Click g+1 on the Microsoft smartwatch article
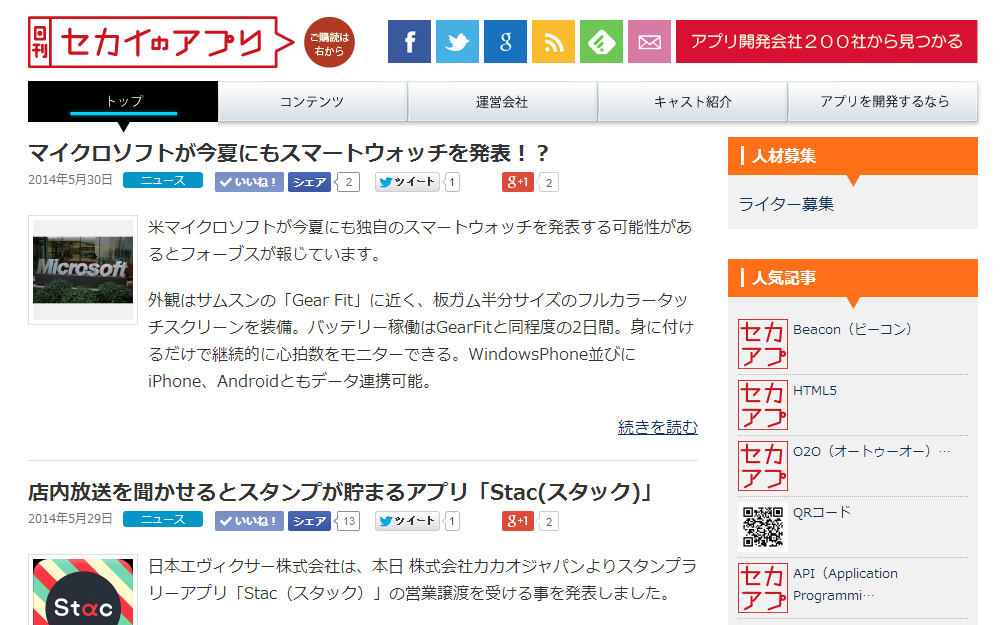The width and height of the screenshot is (1004, 625). 517,182
